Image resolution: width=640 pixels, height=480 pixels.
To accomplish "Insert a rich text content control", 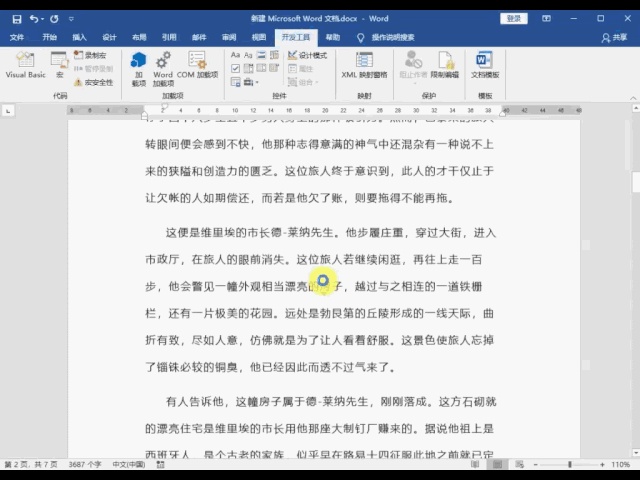I will (x=235, y=55).
